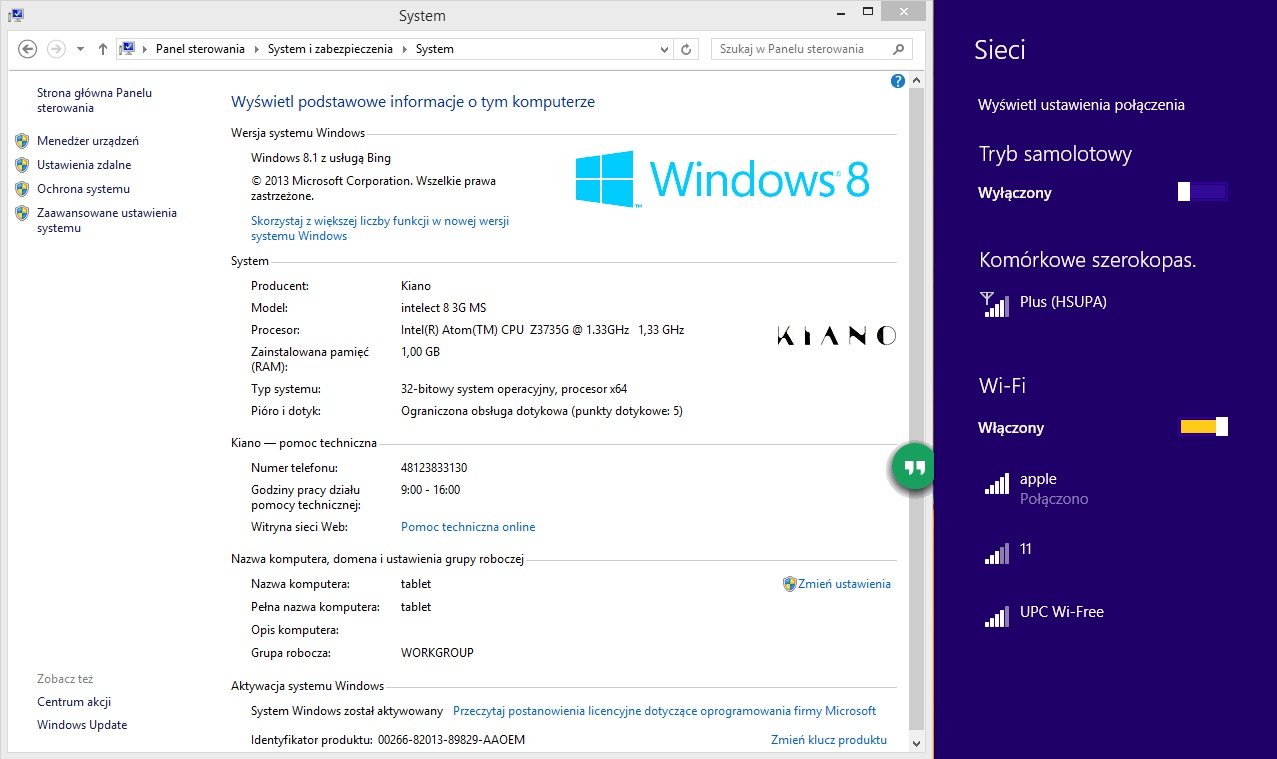Open Windows Update link
Screen dimensions: 1277x759
point(82,725)
